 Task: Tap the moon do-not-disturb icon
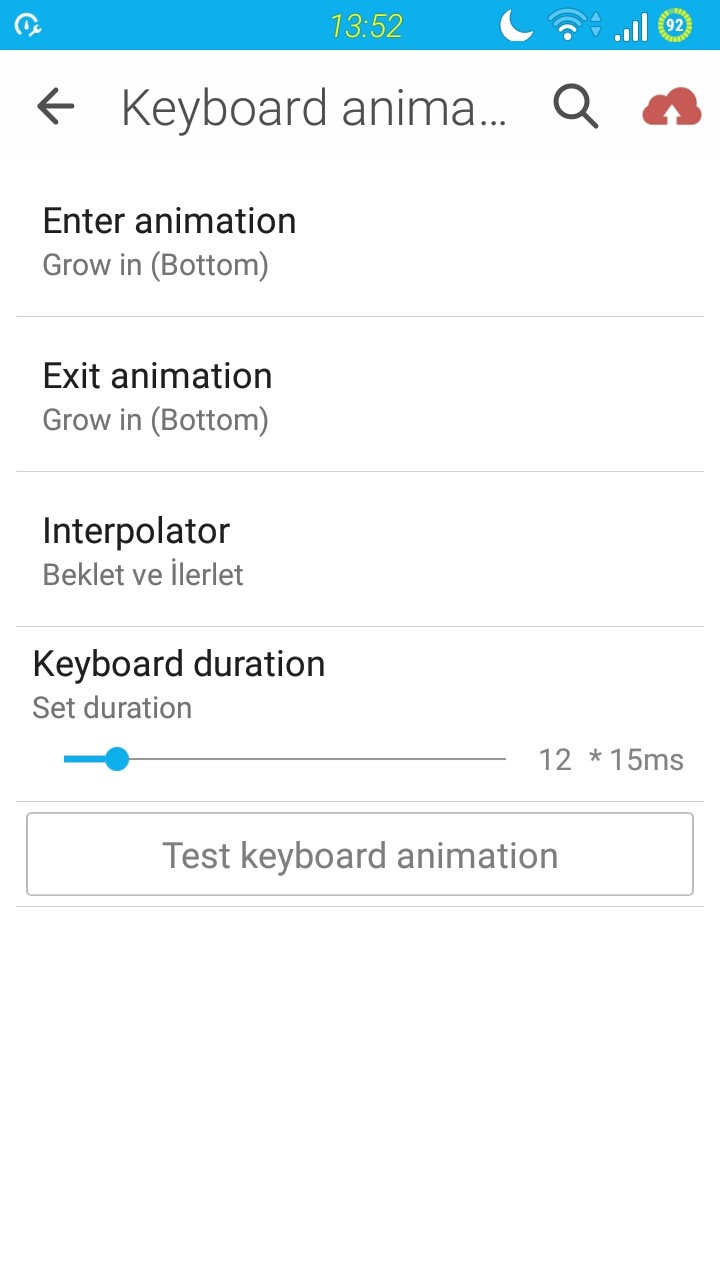pos(516,25)
